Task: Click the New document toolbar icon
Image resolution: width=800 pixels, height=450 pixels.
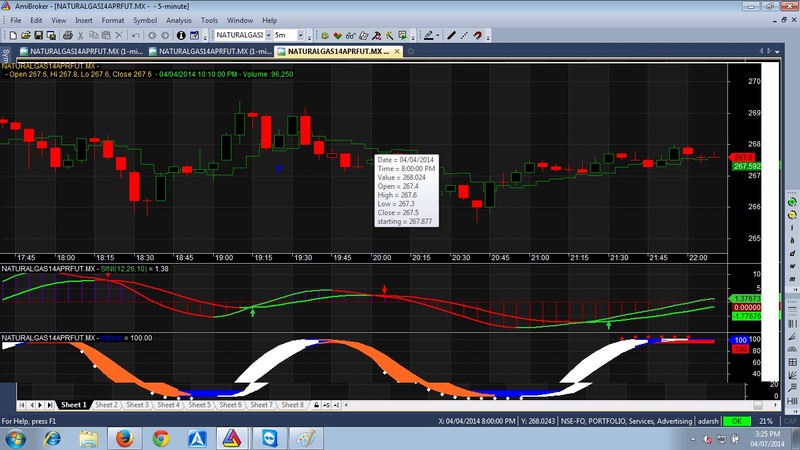Action: tap(13, 35)
